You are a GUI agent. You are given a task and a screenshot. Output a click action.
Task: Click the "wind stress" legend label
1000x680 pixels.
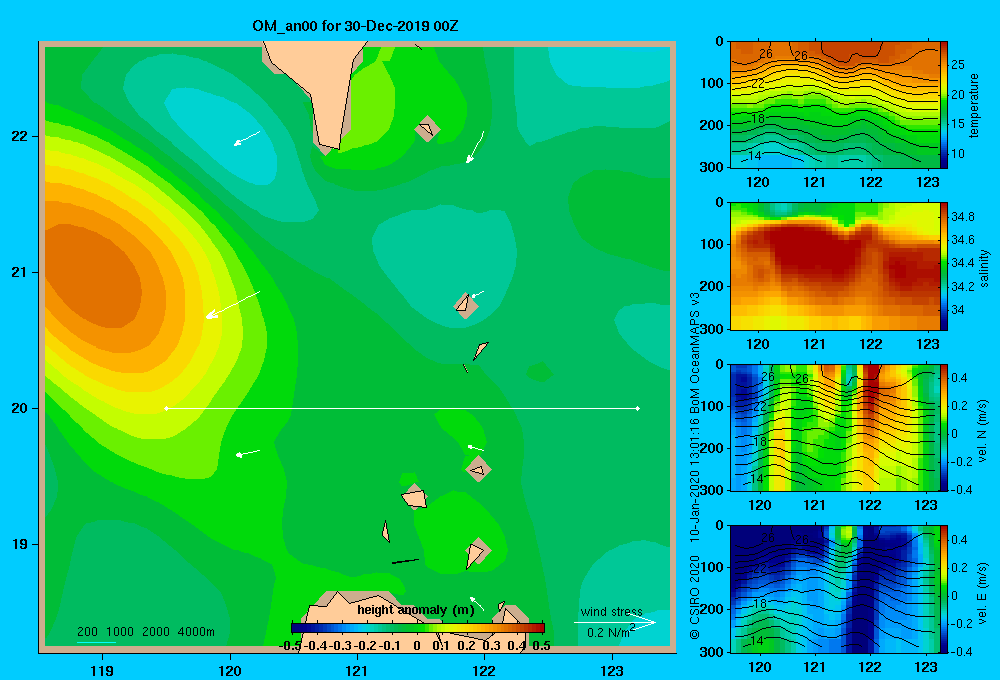coord(611,612)
